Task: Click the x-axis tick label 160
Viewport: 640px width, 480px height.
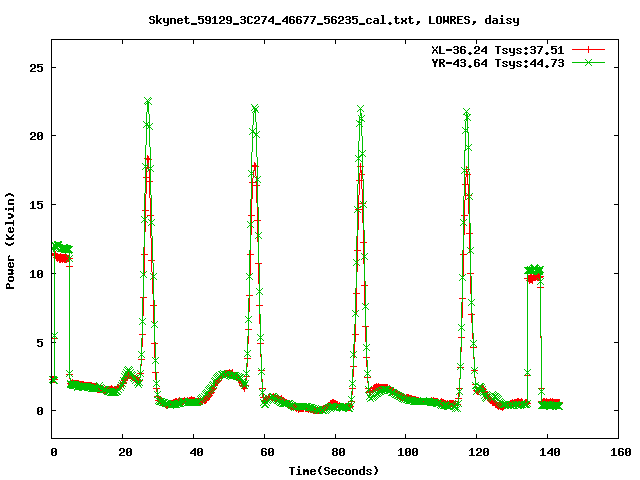Action: point(620,452)
